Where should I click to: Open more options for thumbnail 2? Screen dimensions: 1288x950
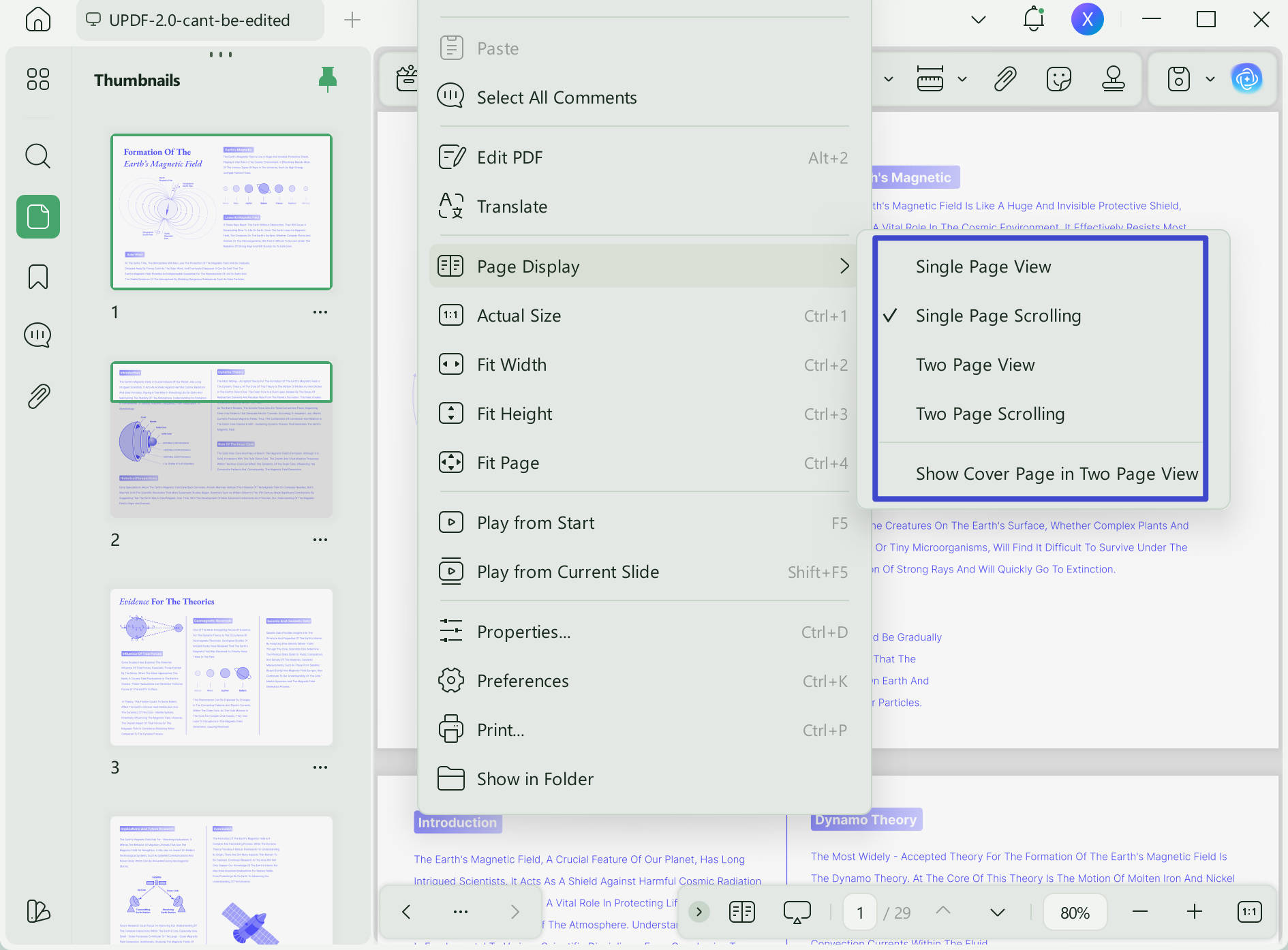click(x=320, y=540)
